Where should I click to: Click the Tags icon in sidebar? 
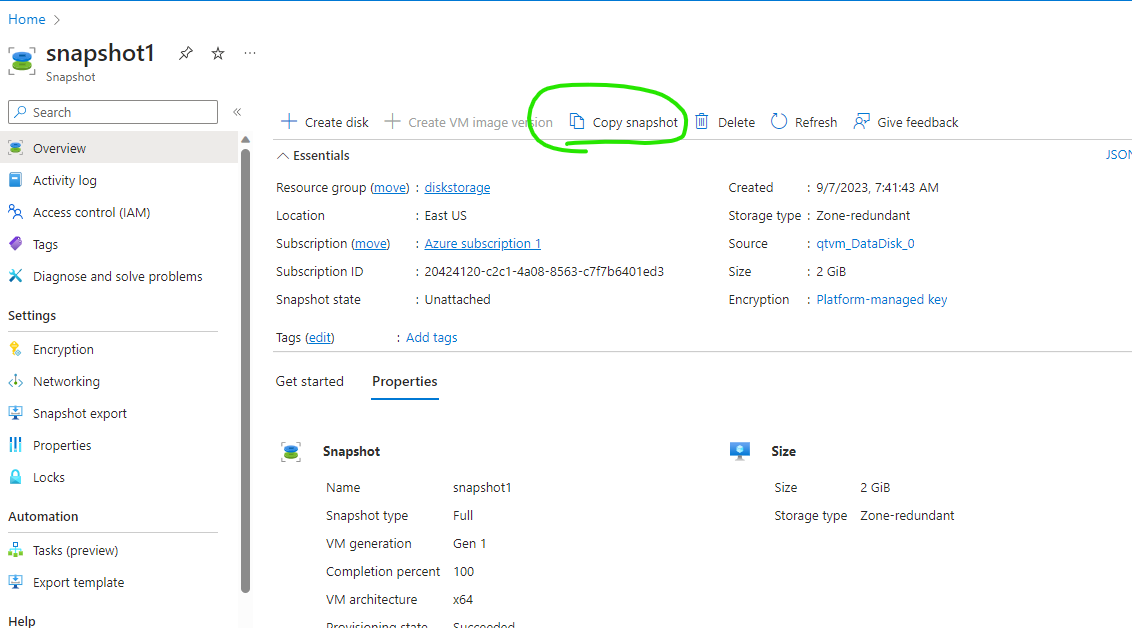click(15, 244)
